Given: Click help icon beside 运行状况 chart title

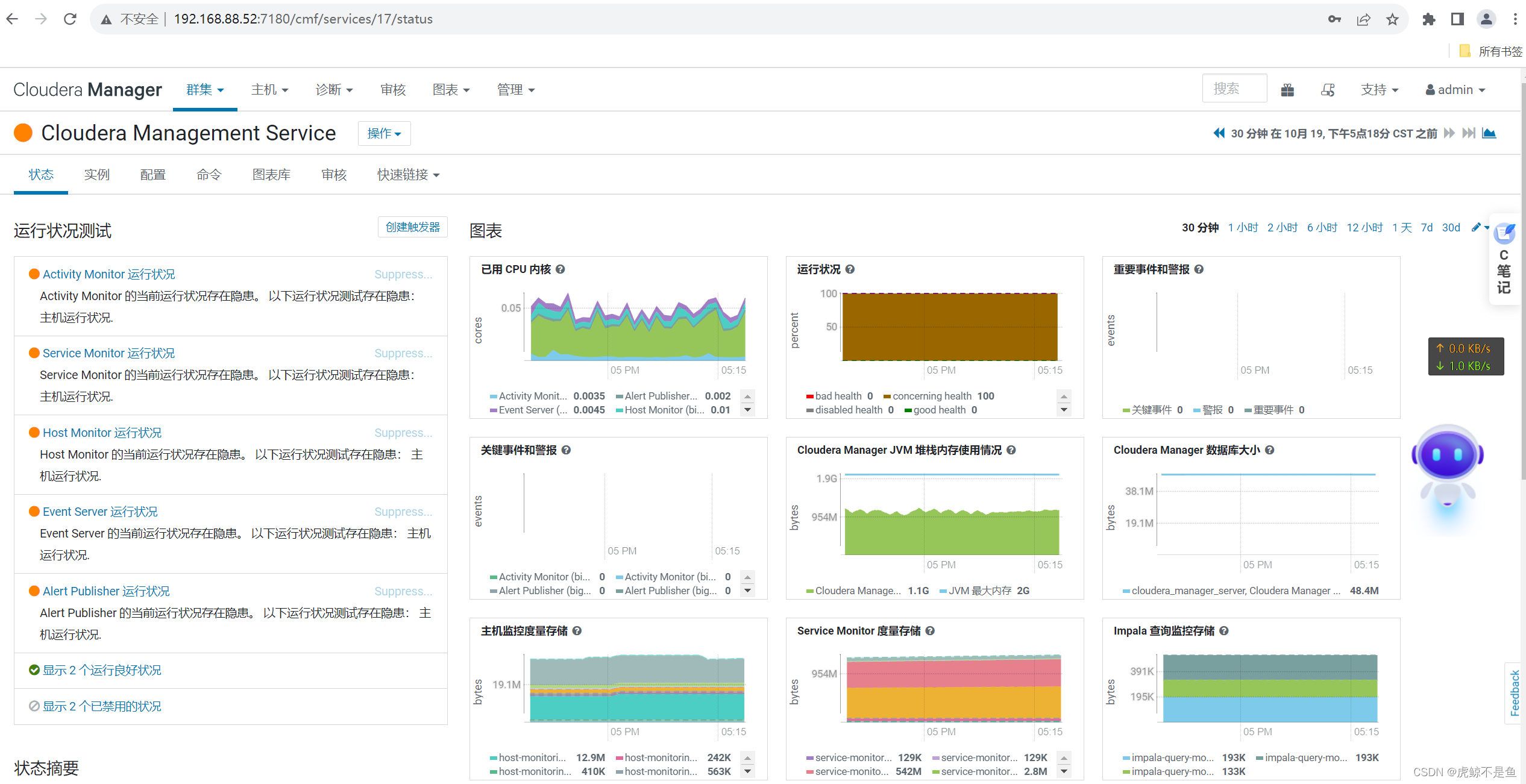Looking at the screenshot, I should click(x=850, y=269).
